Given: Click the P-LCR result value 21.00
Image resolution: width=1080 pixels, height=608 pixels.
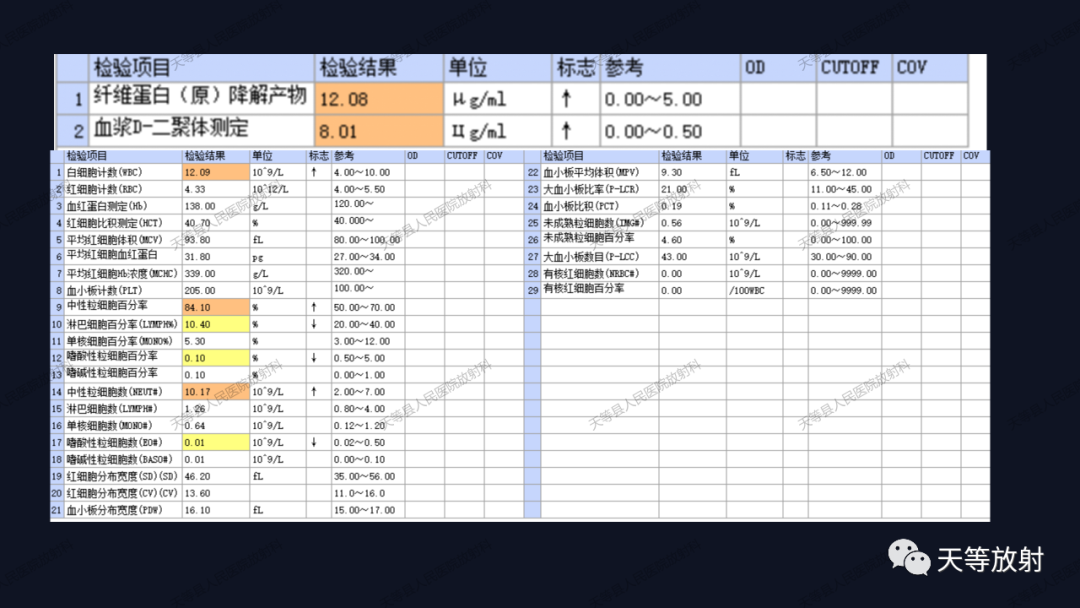Looking at the screenshot, I should (x=674, y=189).
